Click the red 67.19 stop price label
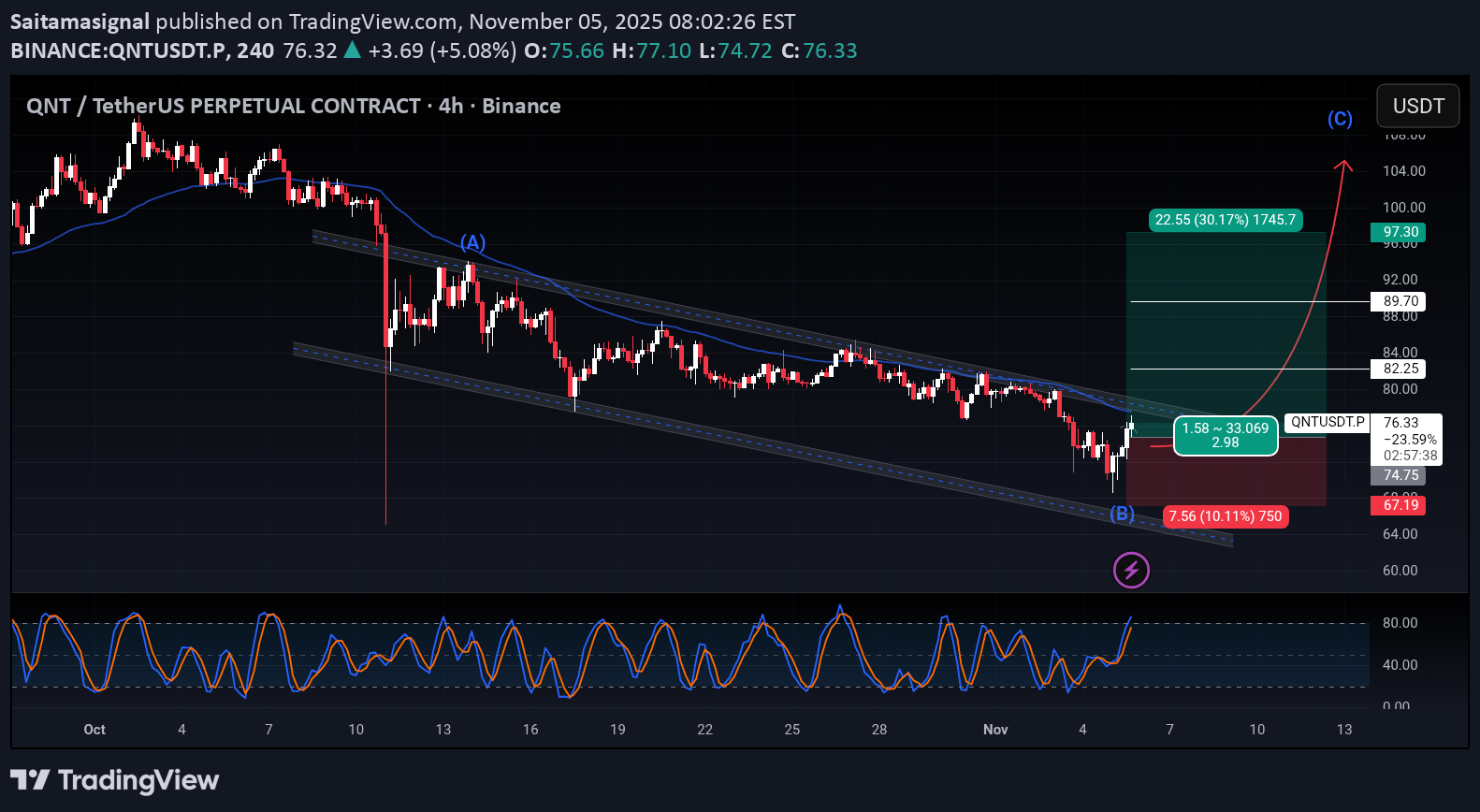 click(1400, 505)
